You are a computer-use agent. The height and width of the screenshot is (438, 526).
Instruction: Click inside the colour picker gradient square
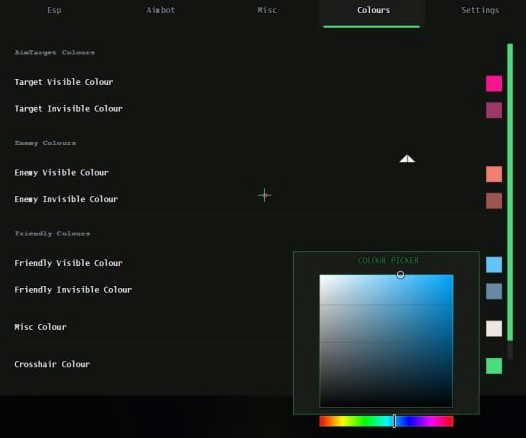[386, 341]
